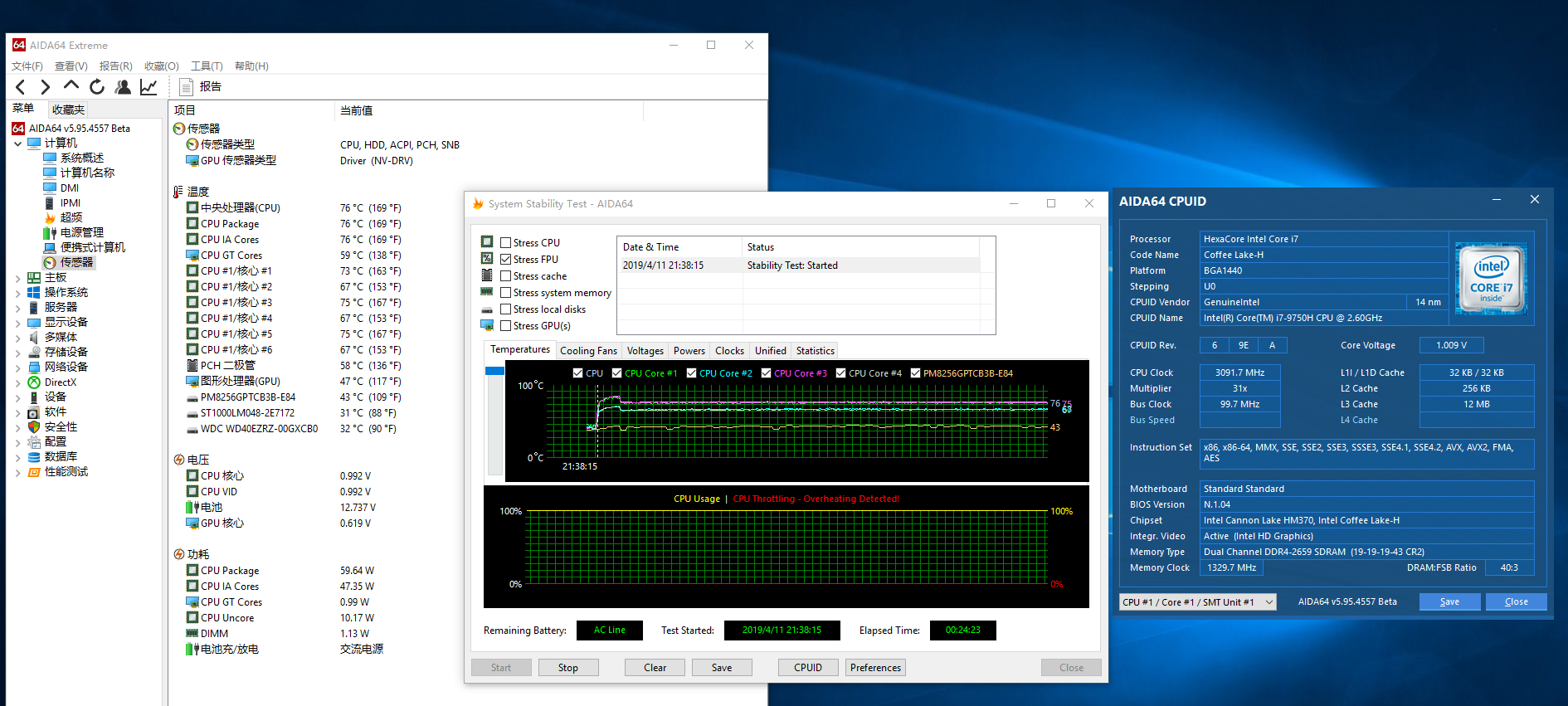Toggle the CPU Core #3 graph checkbox
Viewport: 1568px width, 706px height.
(766, 373)
